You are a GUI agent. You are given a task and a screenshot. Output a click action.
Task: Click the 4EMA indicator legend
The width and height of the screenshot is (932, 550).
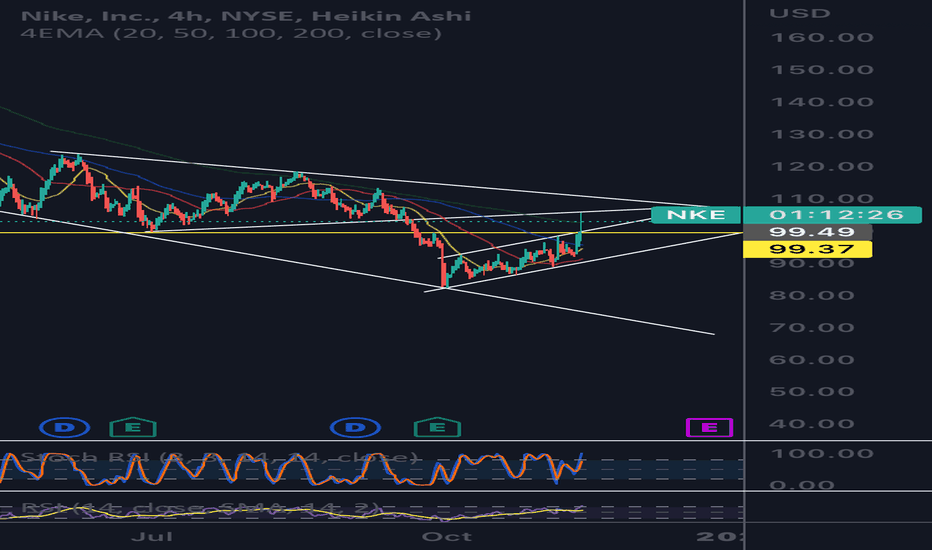coord(231,33)
